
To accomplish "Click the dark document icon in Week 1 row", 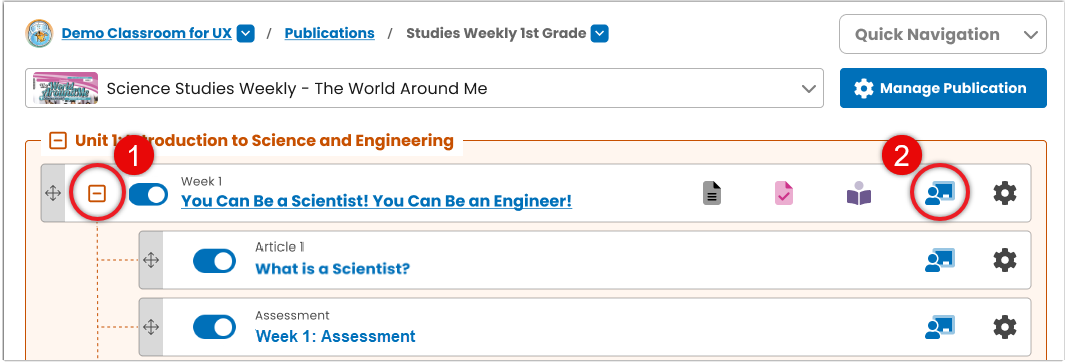I will point(712,194).
